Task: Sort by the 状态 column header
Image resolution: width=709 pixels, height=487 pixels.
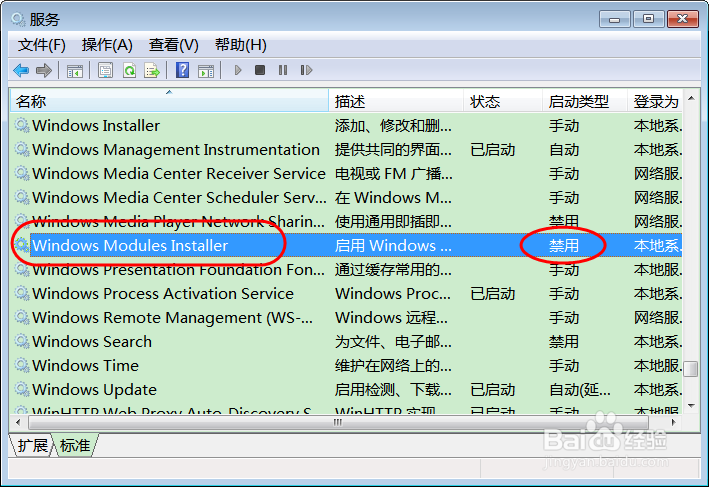Action: [503, 101]
